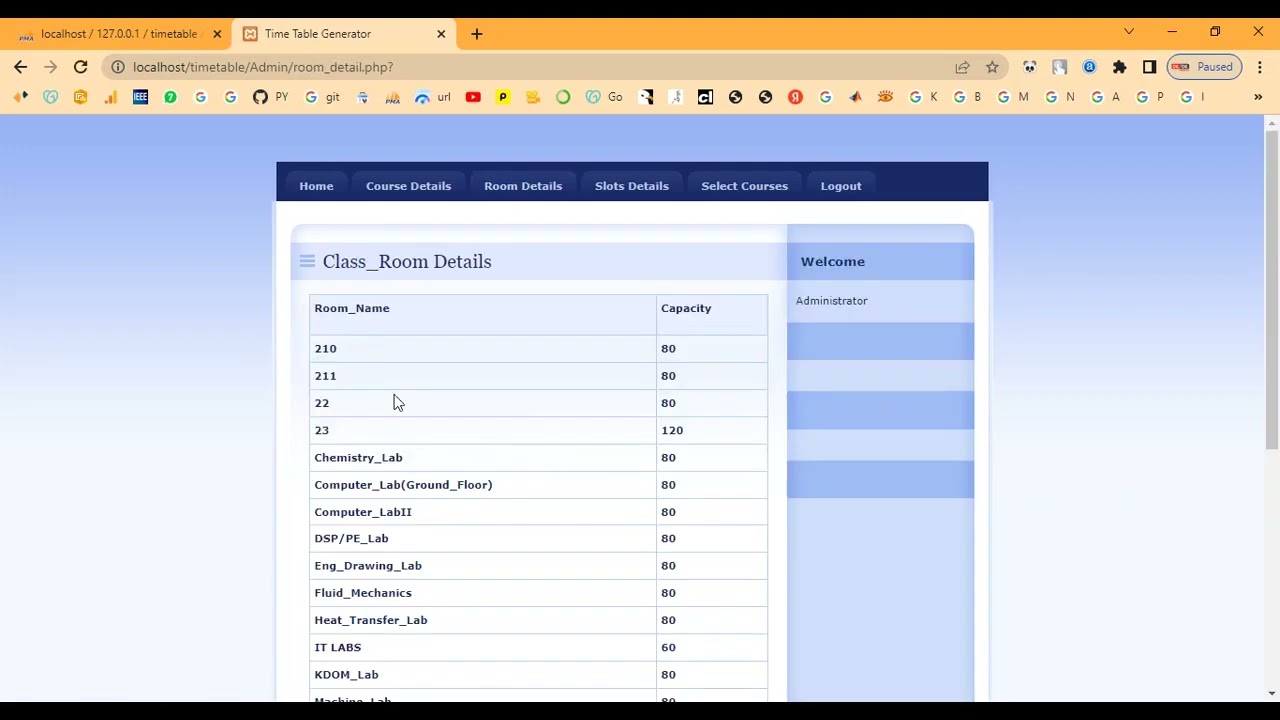The width and height of the screenshot is (1280, 720).
Task: Select the DSP/PE_Lab row
Action: 538,538
